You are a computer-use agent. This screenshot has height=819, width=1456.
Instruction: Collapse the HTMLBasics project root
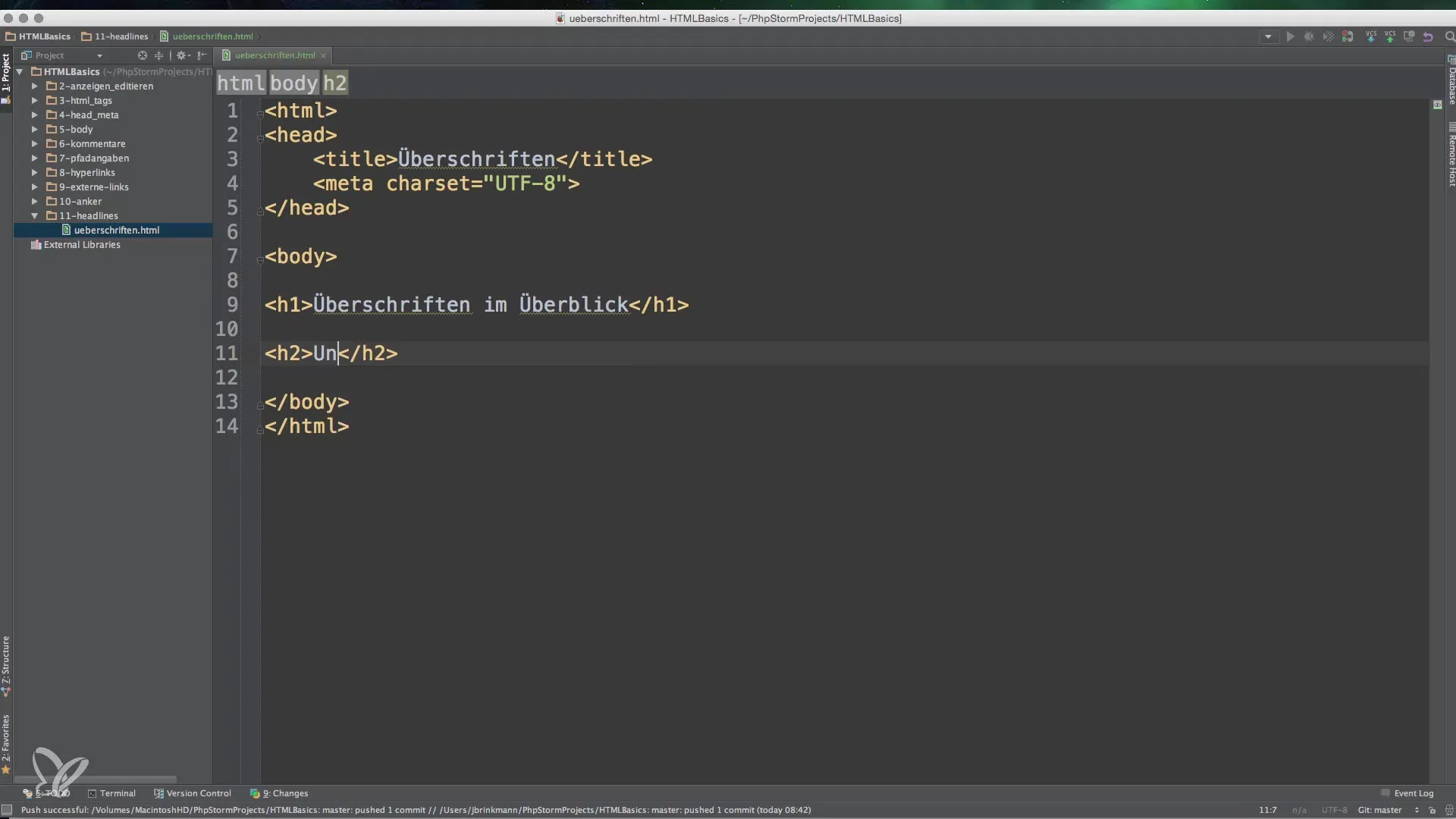click(x=20, y=72)
